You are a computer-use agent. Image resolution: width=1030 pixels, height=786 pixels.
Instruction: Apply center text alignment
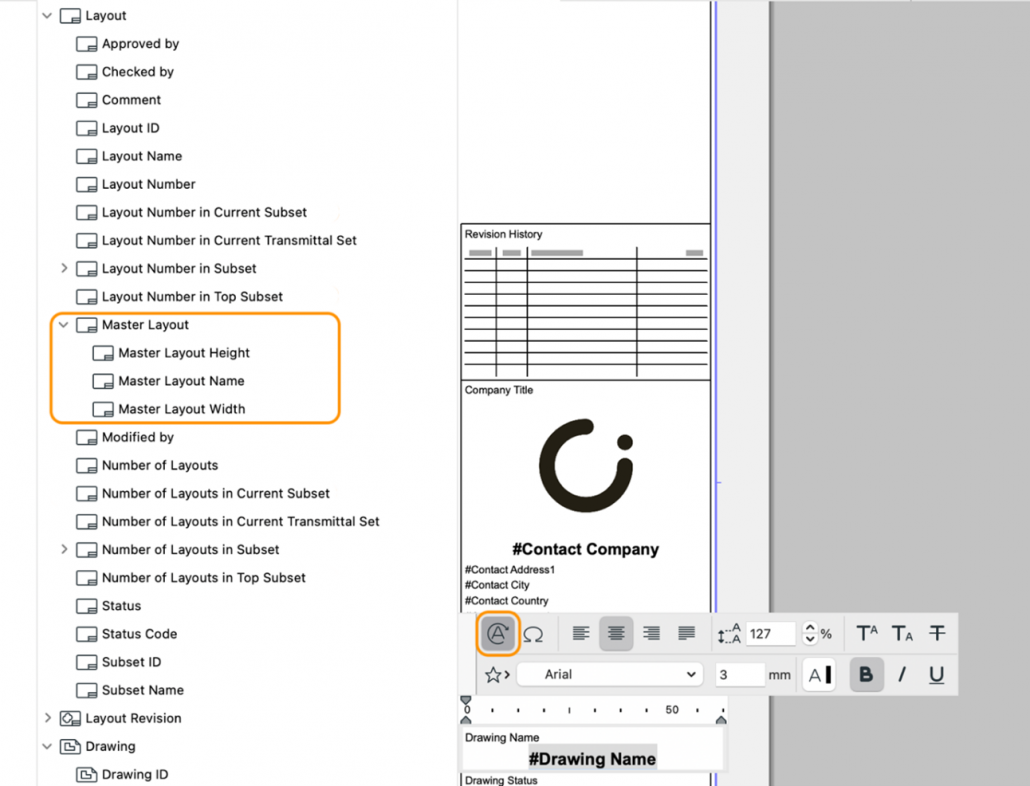coord(616,633)
